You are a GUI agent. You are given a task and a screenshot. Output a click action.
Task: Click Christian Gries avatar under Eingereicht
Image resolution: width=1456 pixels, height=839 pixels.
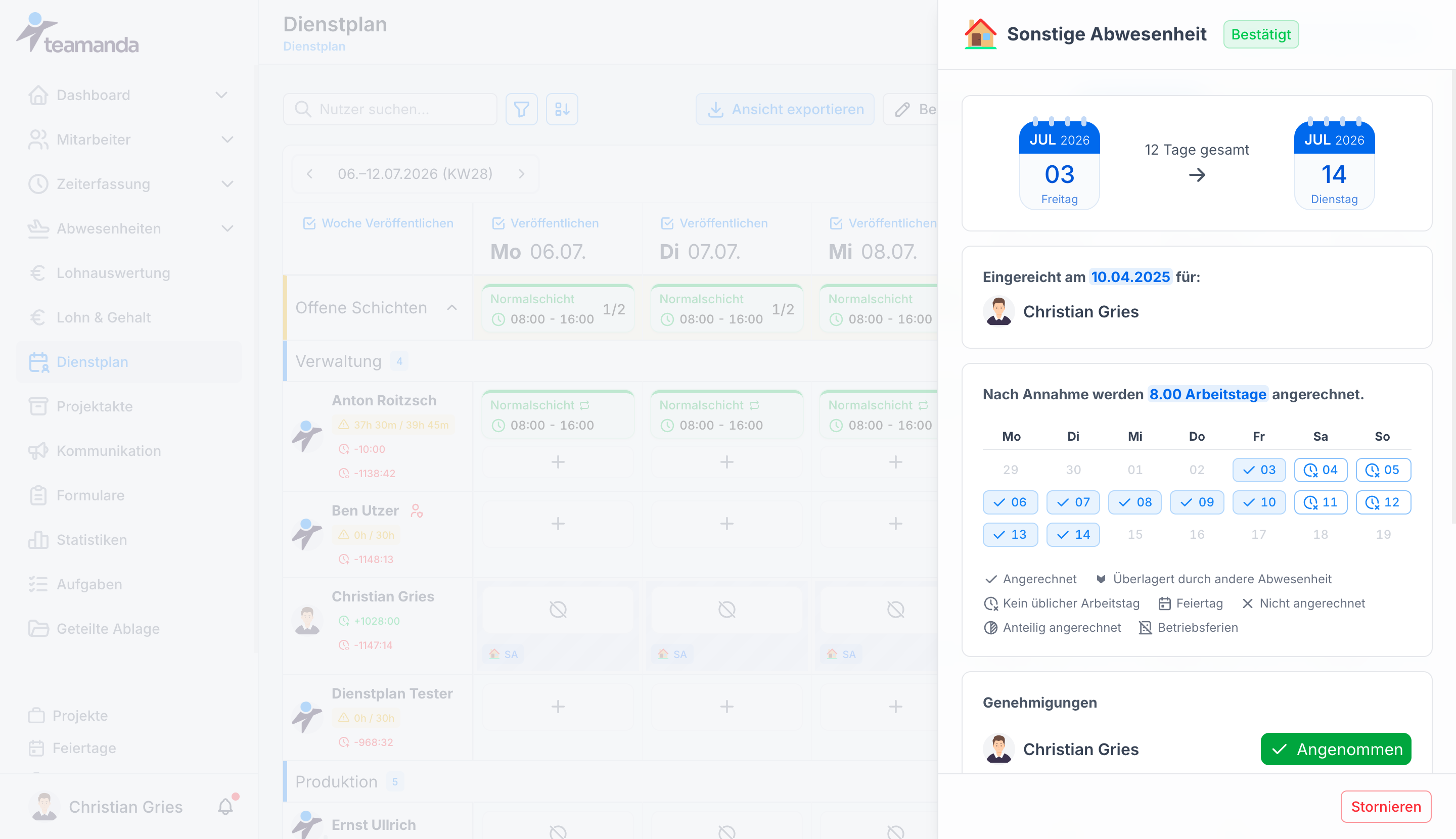point(998,311)
